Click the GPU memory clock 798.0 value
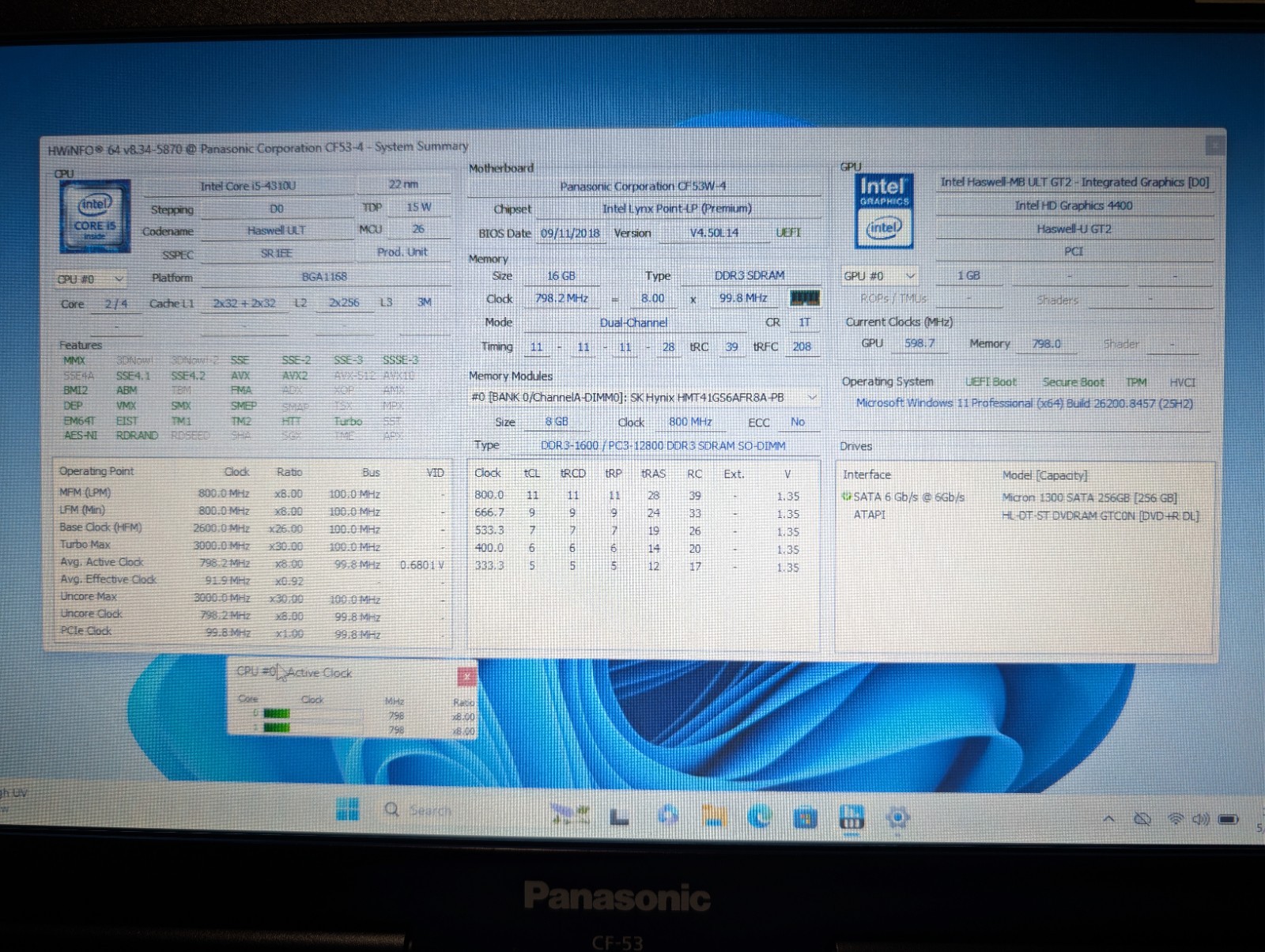 click(1046, 344)
